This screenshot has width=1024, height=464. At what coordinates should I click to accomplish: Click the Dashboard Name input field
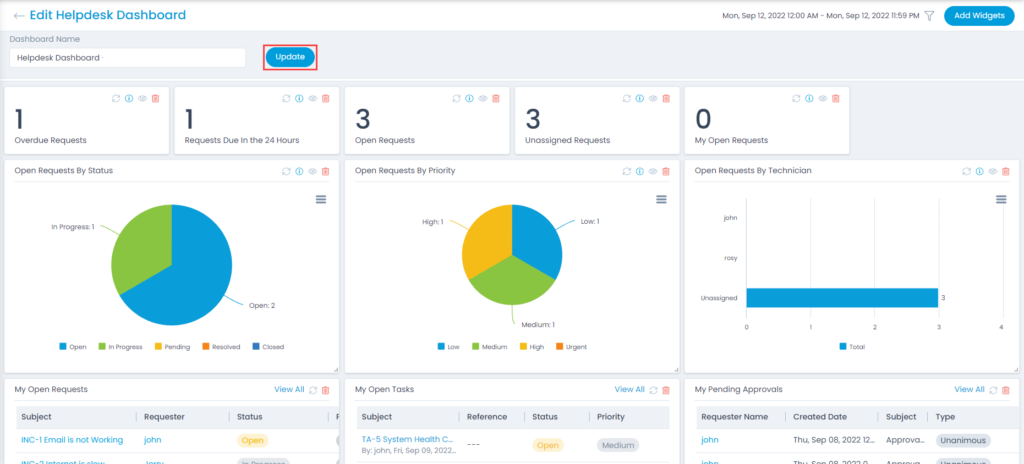point(127,58)
